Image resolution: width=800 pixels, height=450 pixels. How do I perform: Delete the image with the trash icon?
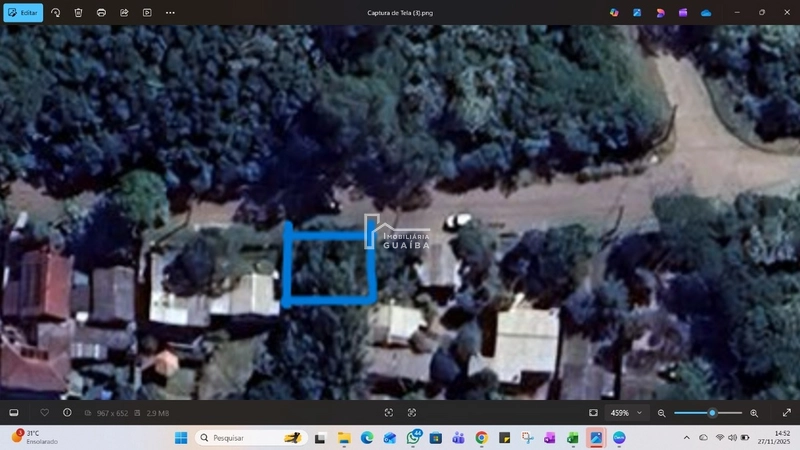point(78,13)
